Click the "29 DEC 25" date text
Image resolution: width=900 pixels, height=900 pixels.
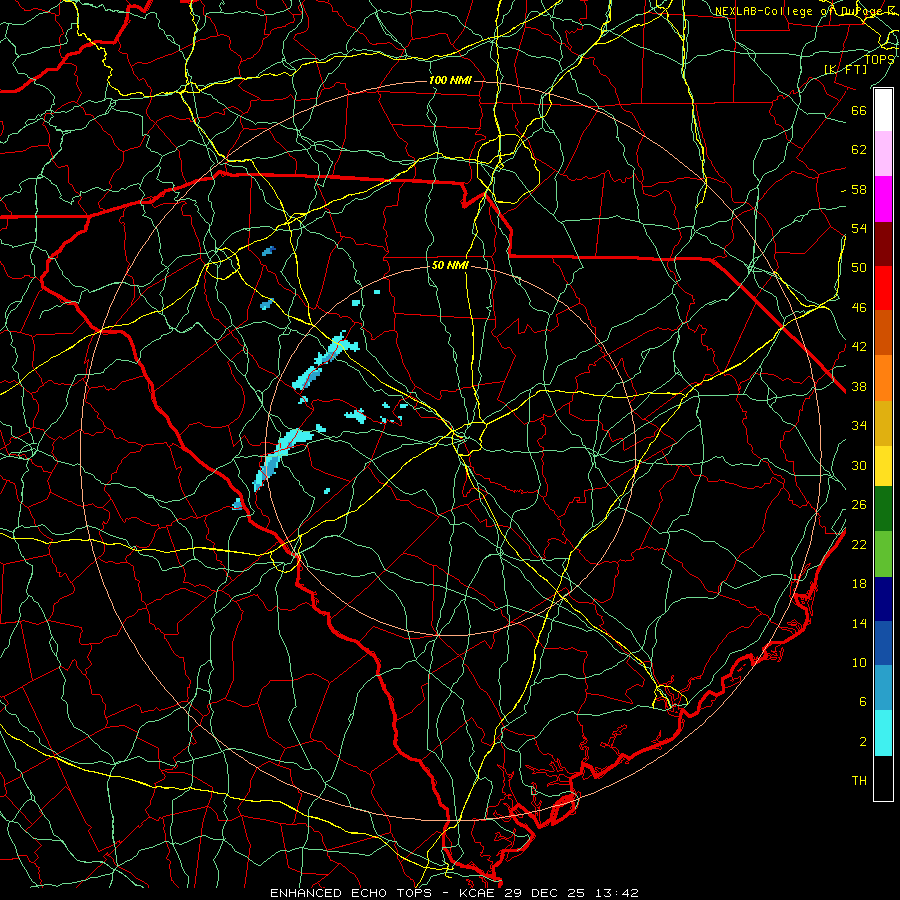point(545,893)
